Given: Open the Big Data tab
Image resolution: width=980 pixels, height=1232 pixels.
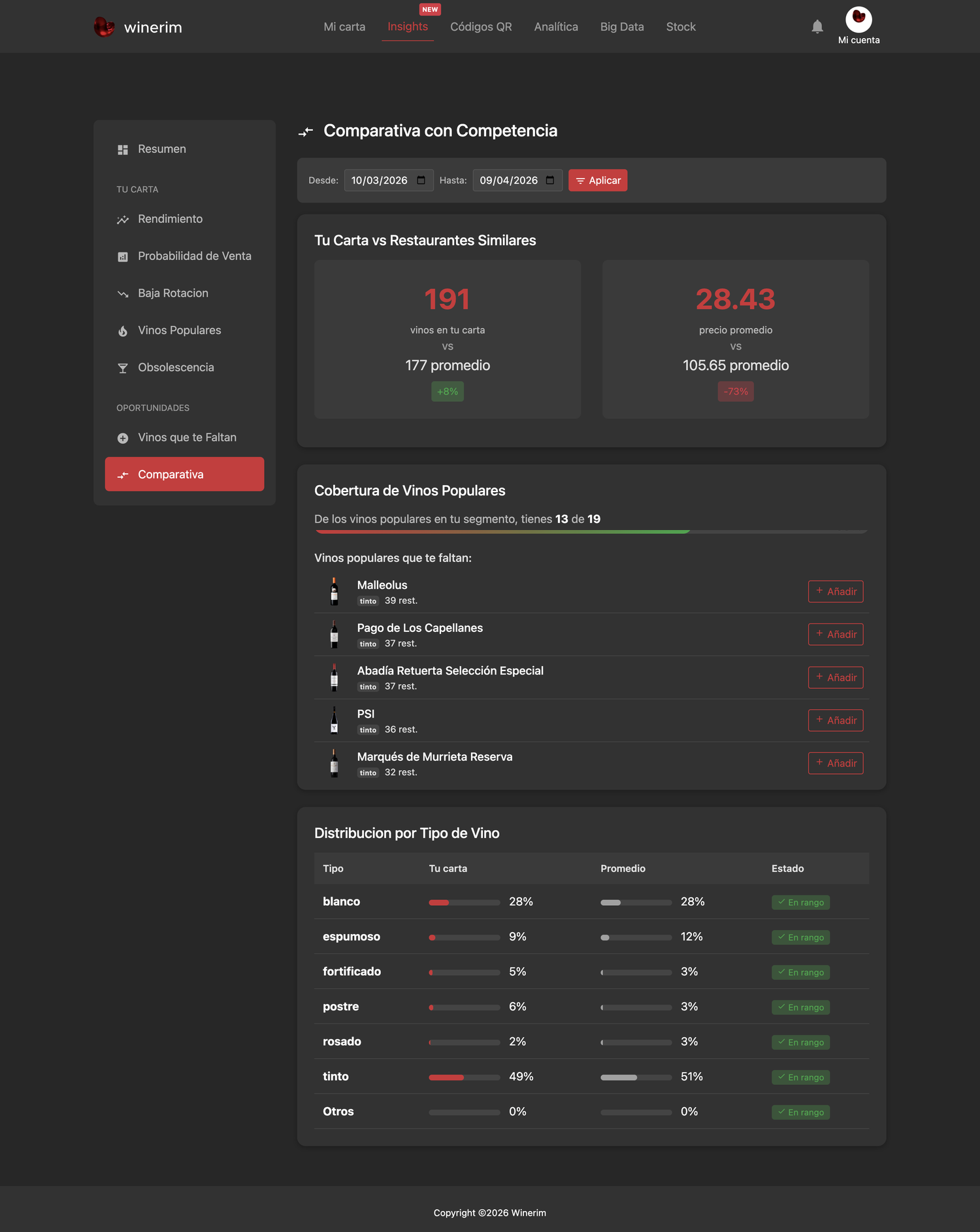Looking at the screenshot, I should point(622,27).
